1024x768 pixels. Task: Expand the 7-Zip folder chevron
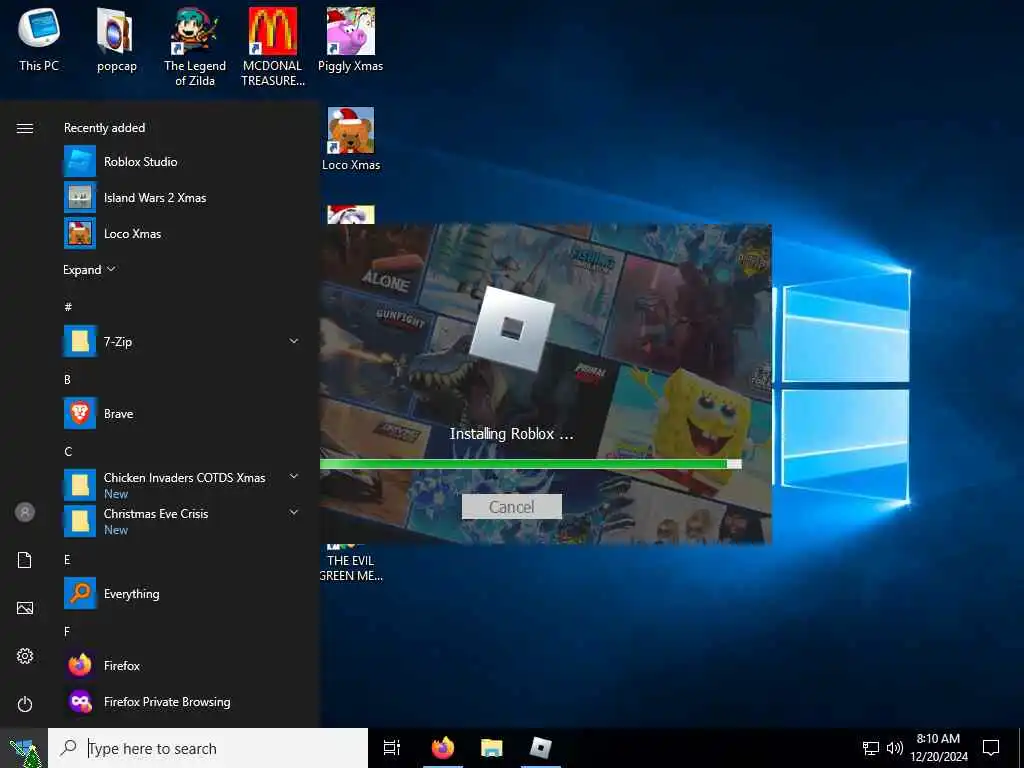pyautogui.click(x=294, y=341)
